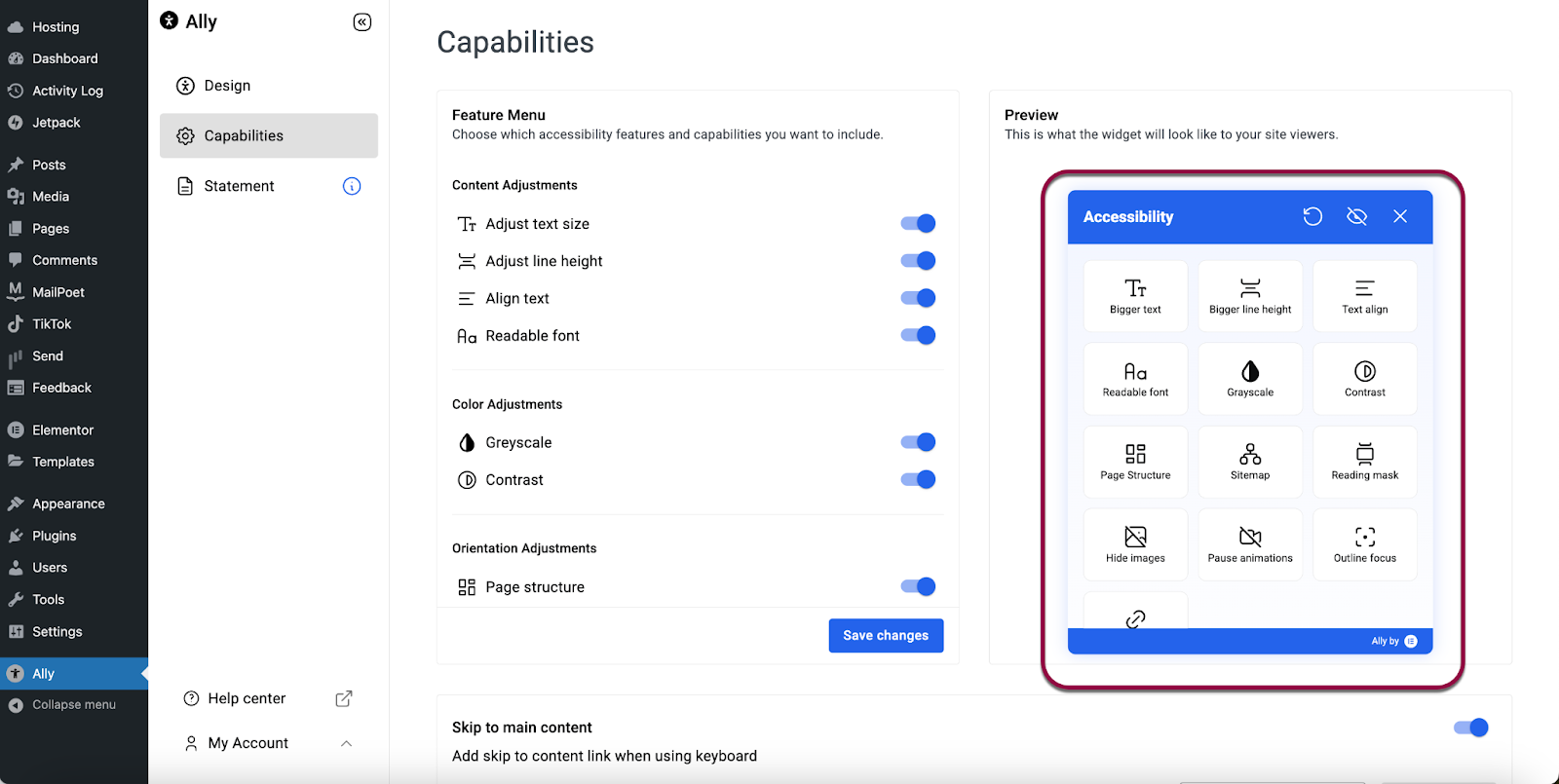
Task: Reset accessibility settings in preview header
Action: (1312, 216)
